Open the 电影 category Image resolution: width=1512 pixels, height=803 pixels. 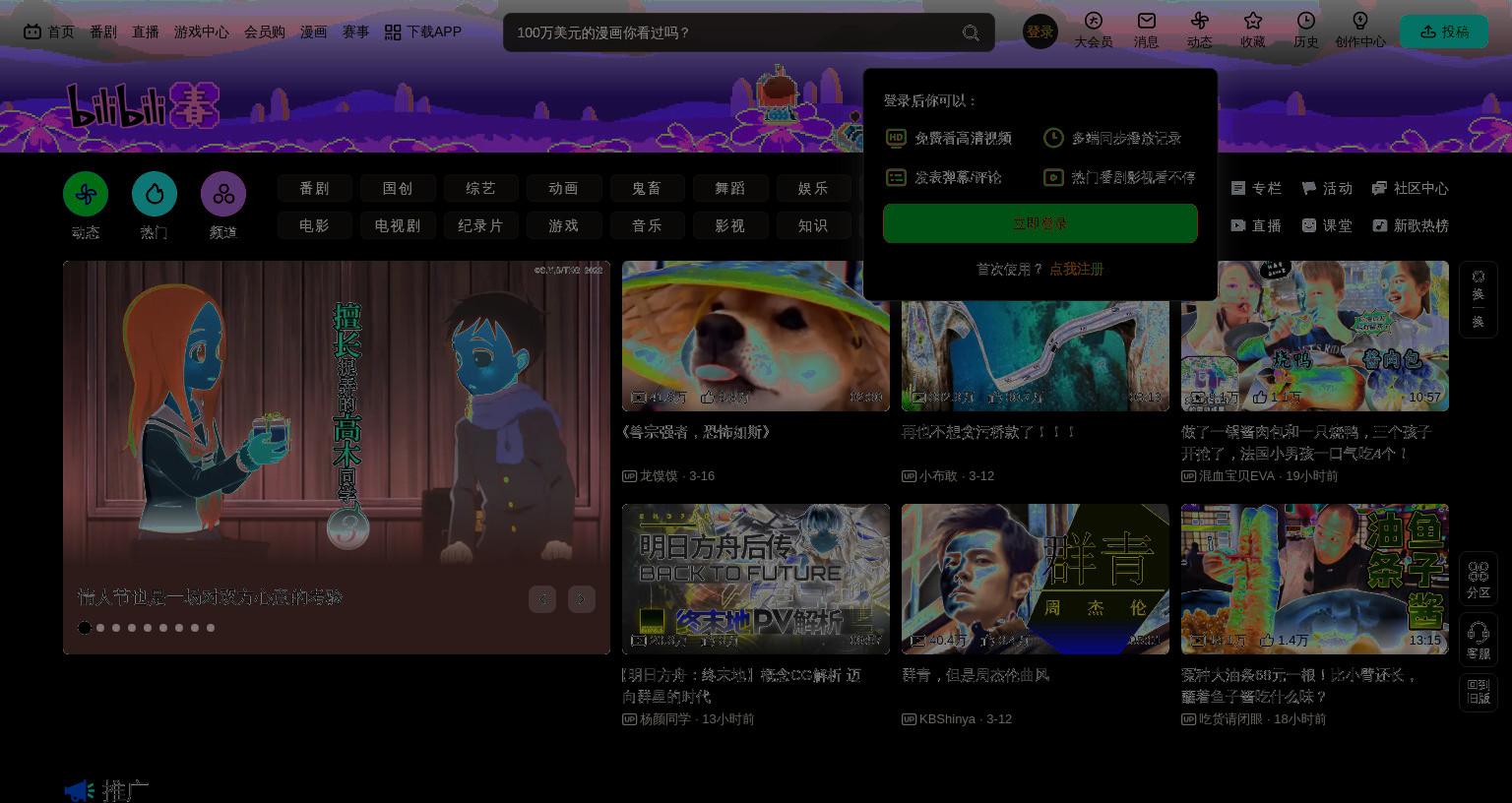pyautogui.click(x=314, y=225)
